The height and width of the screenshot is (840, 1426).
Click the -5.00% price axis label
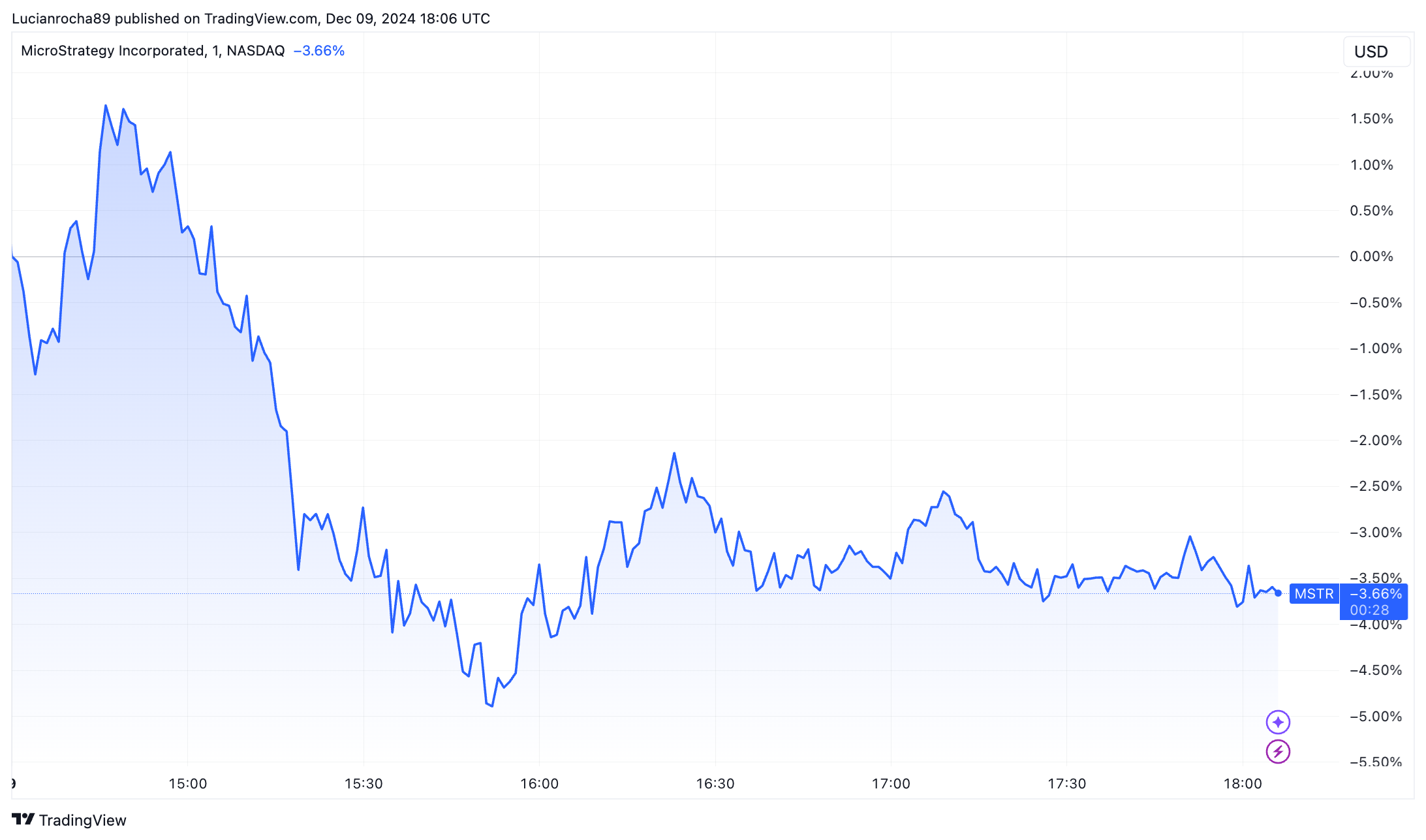[x=1376, y=716]
